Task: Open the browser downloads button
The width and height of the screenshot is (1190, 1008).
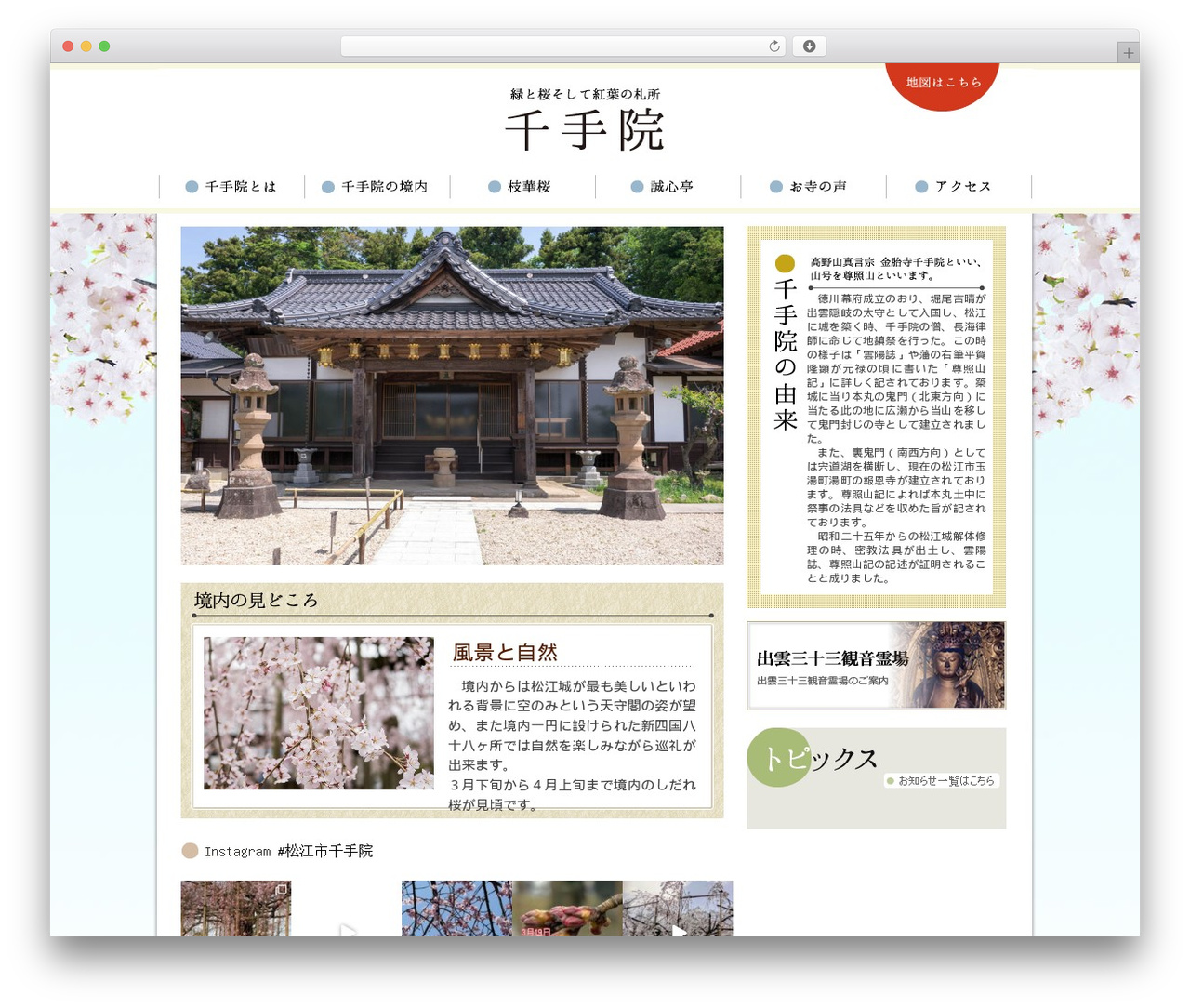Action: click(x=809, y=46)
